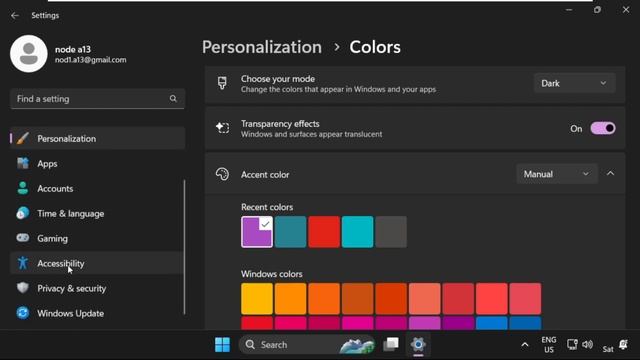Click the Choose your mode brush icon
This screenshot has width=640, height=360.
point(222,83)
